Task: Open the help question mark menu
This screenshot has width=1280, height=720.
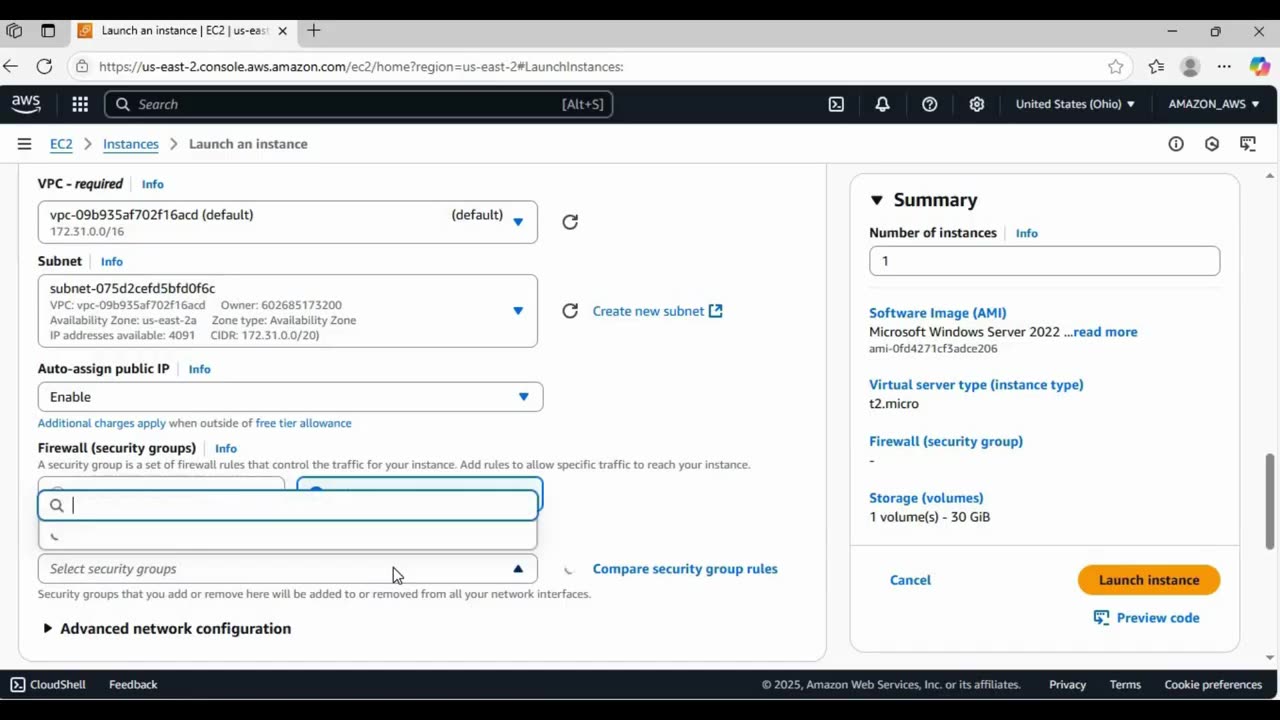Action: 930,104
